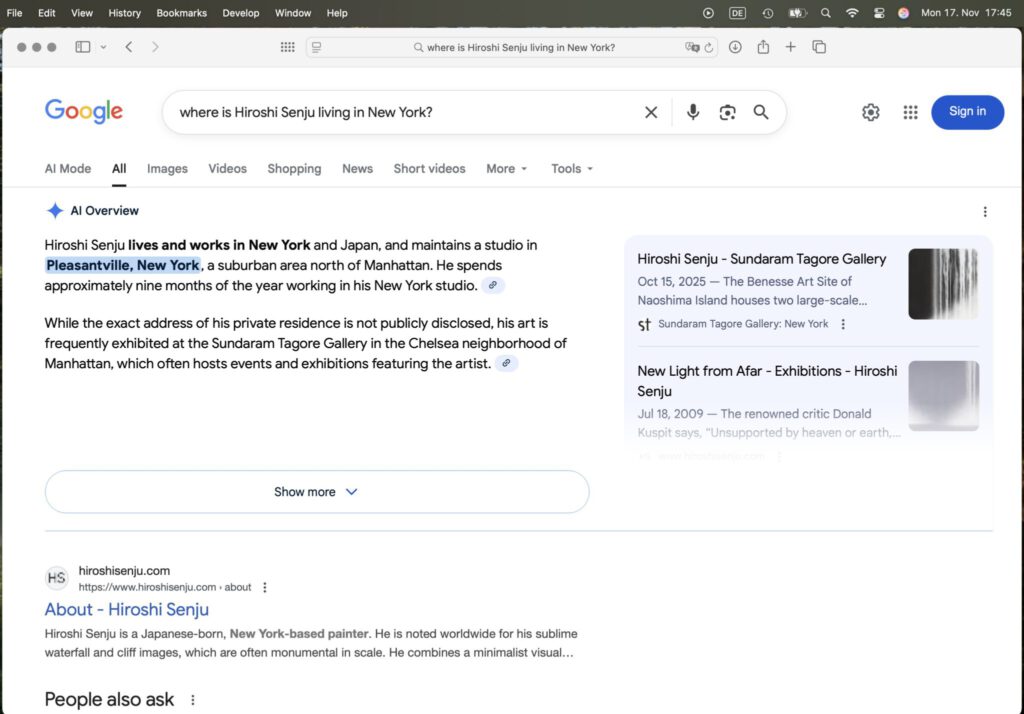Toggle the Safari sidebar

(83, 47)
